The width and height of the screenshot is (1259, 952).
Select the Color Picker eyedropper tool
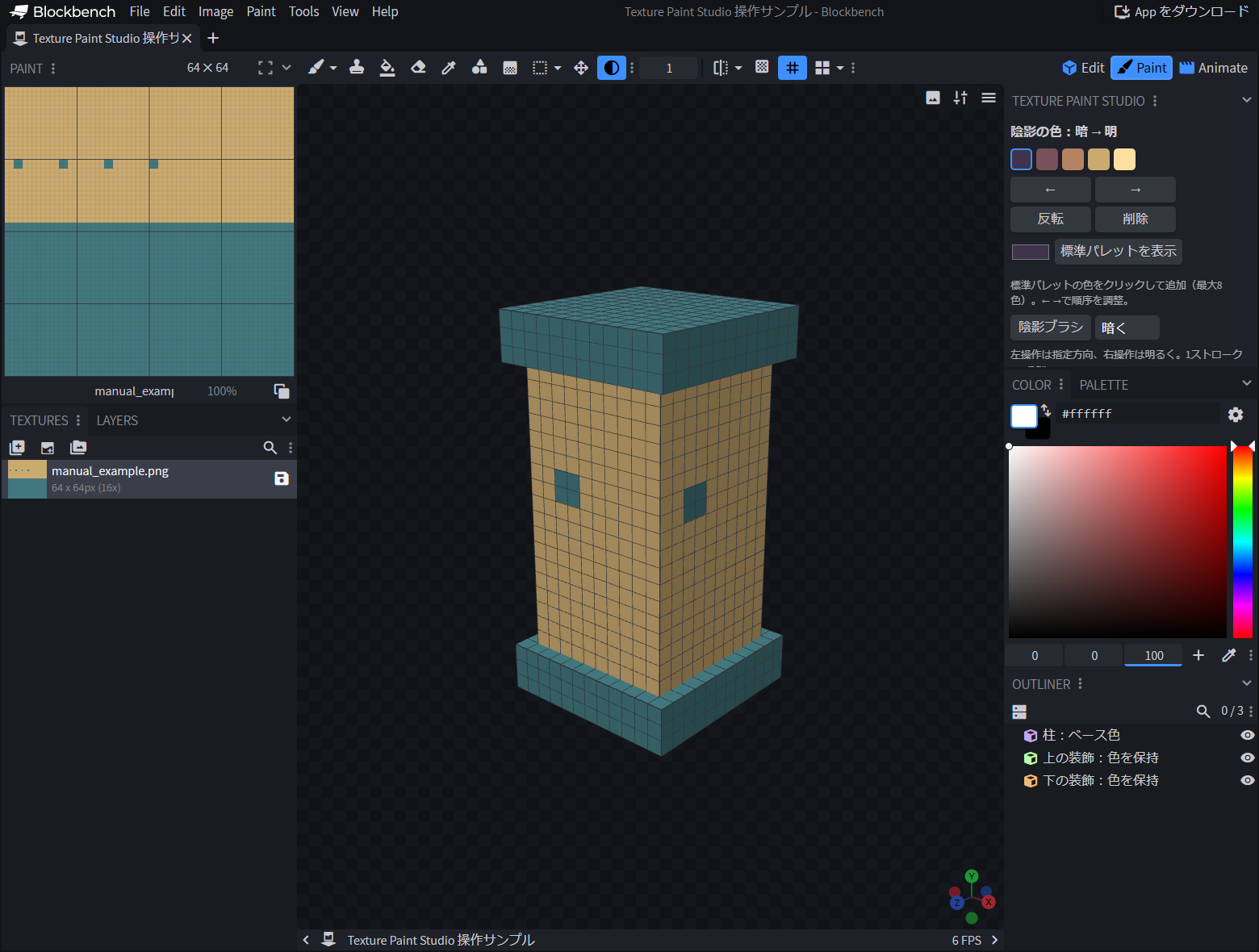[449, 68]
